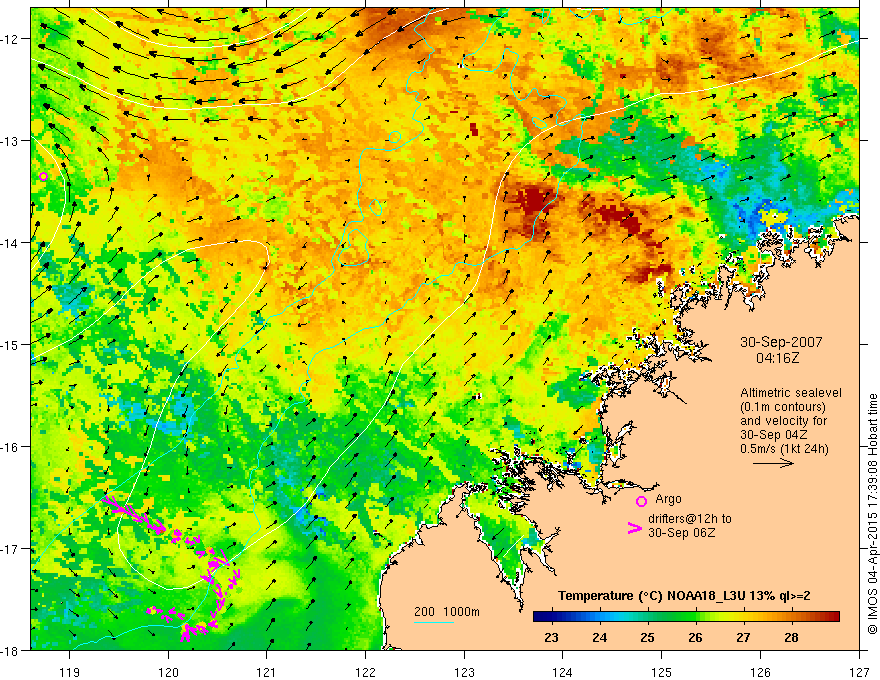This screenshot has width=880, height=680.
Task: Click the 120 longitude axis label
Action: pos(168,672)
